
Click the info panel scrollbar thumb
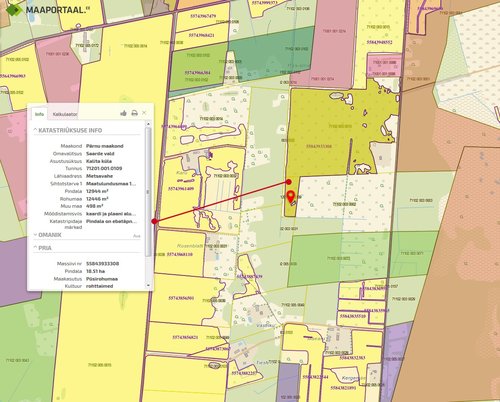pos(148,192)
